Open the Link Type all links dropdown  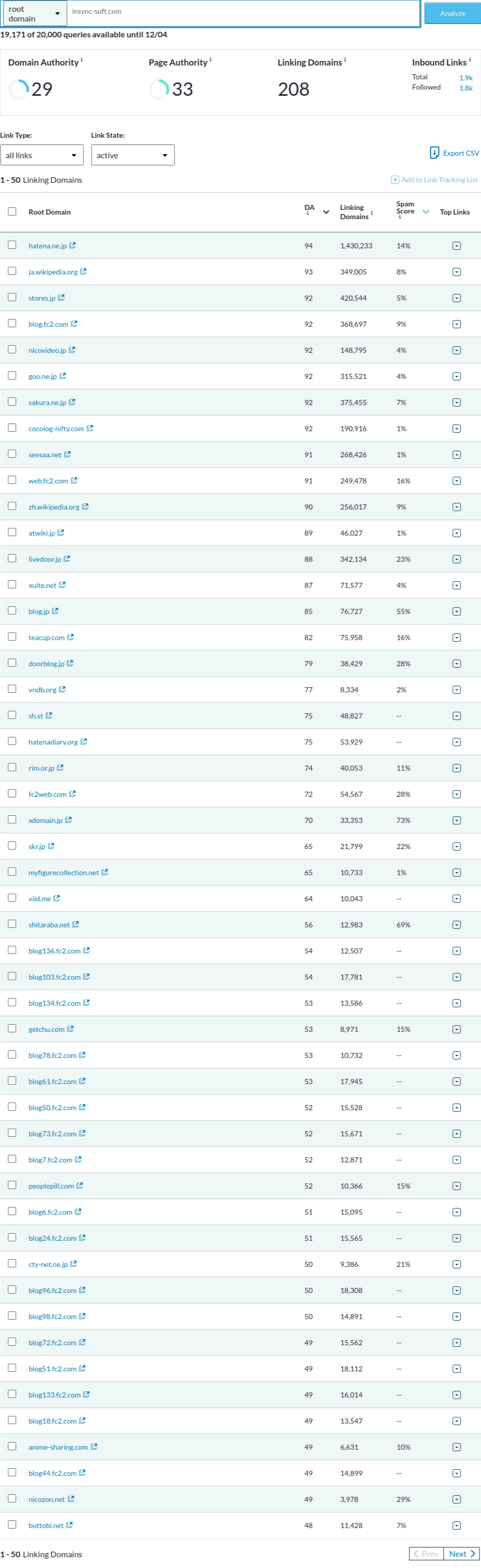42,155
